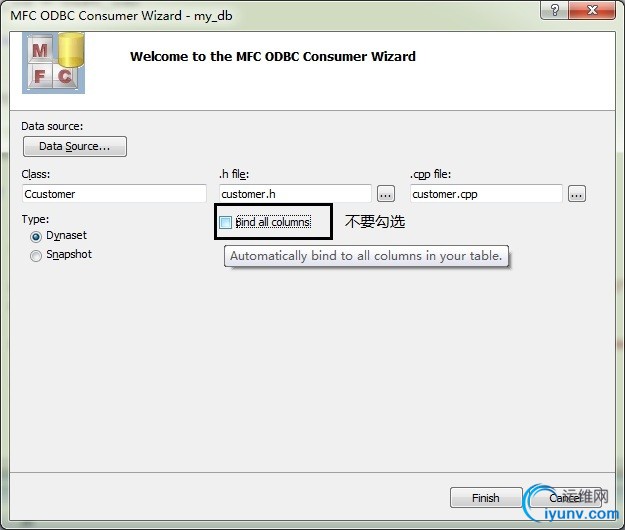
Task: Click the window title MFC ODBC Consumer Wizard - my_db
Action: pos(121,16)
